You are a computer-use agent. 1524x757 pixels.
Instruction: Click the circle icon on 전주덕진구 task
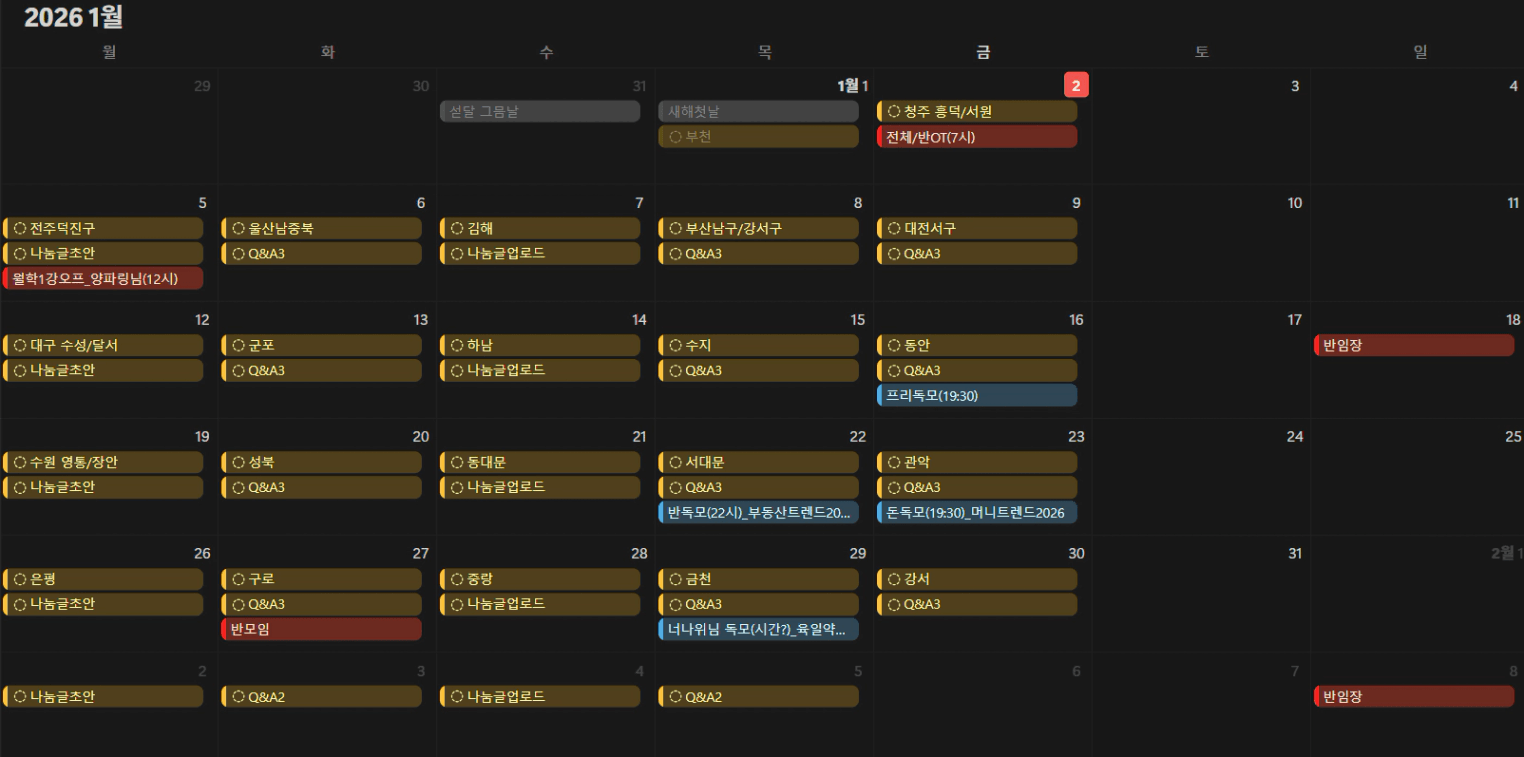[20, 229]
